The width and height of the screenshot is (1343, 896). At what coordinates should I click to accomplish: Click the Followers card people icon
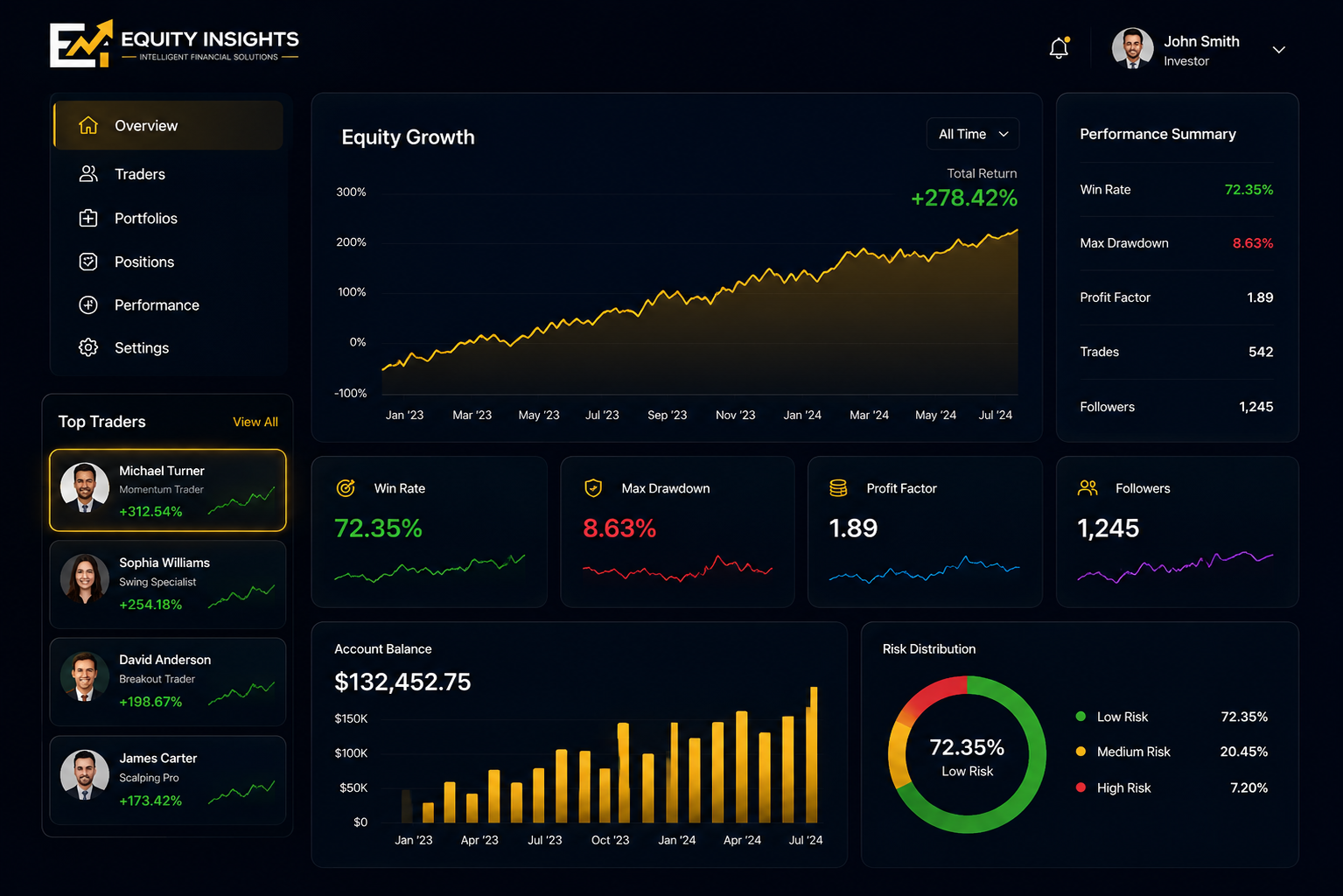[1088, 488]
